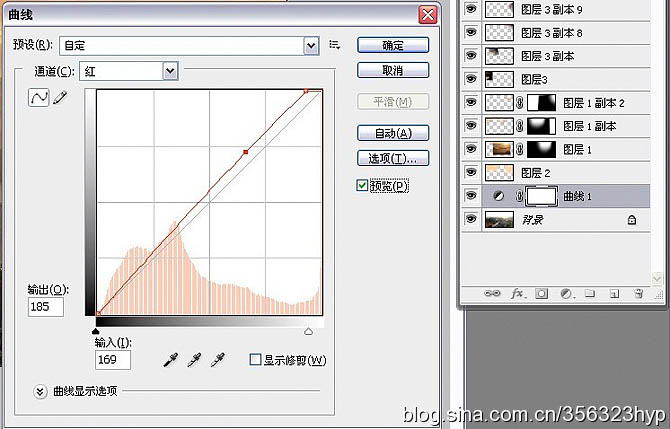Hide the 图层 3 副本 layer

pyautogui.click(x=471, y=56)
